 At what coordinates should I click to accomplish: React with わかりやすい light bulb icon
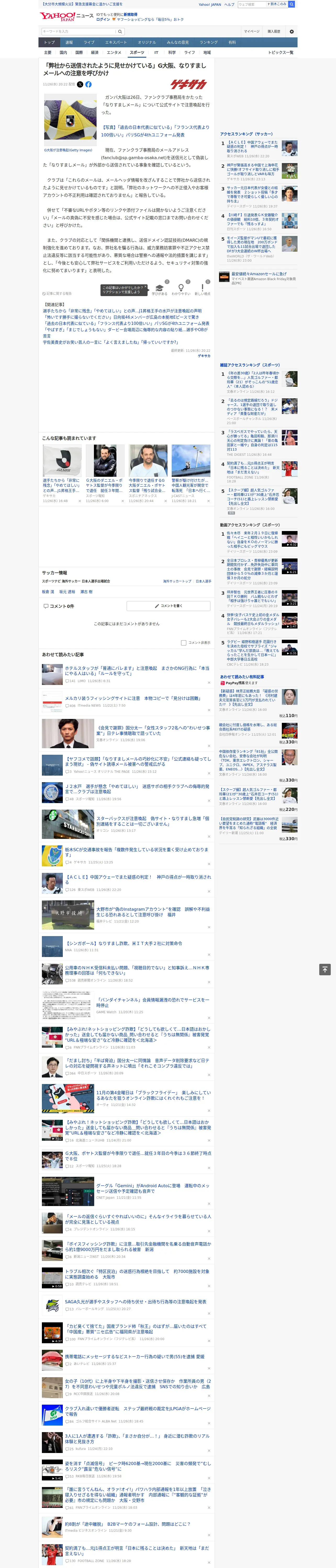tap(181, 288)
